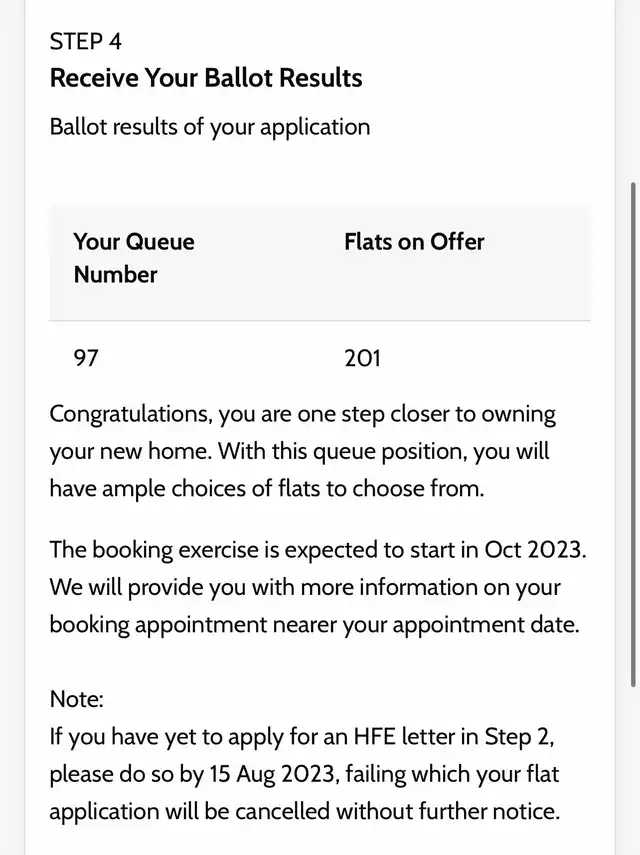
Task: Click "Ballot results of your application" subtitle
Action: tap(210, 127)
